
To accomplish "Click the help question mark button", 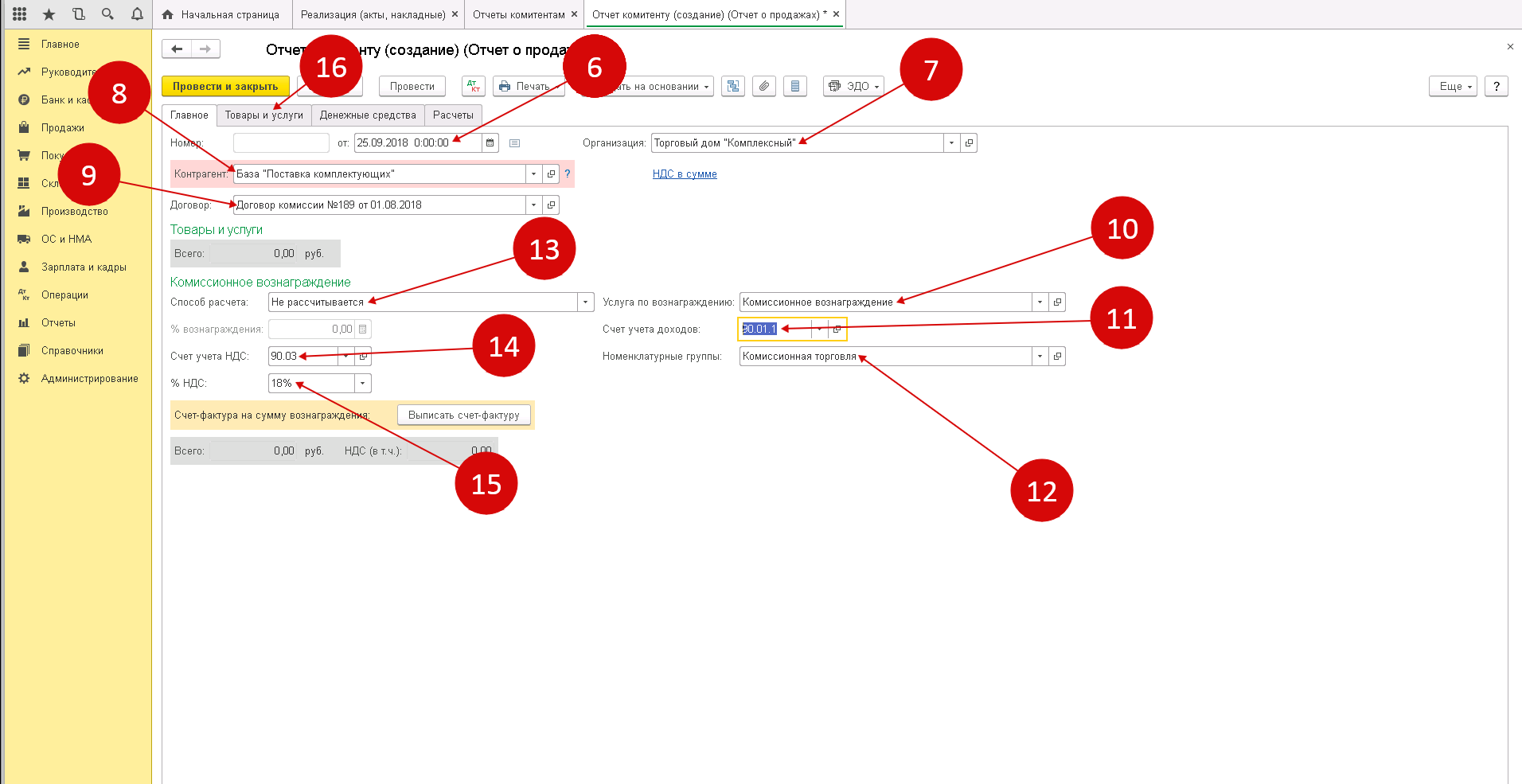I will tap(1497, 86).
